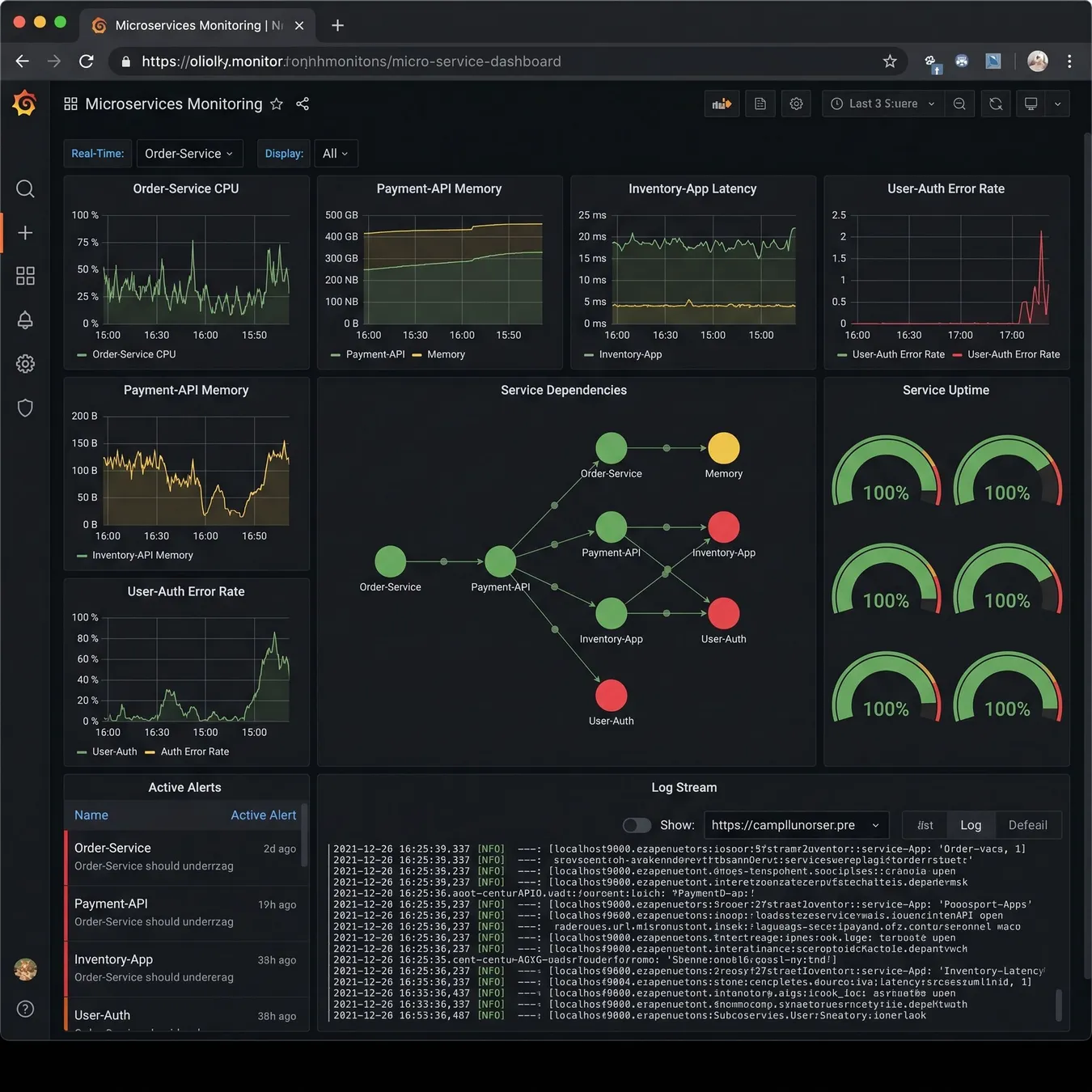Viewport: 1092px width, 1092px height.
Task: Select the Microservices Monitoring browser tab
Action: (x=197, y=25)
